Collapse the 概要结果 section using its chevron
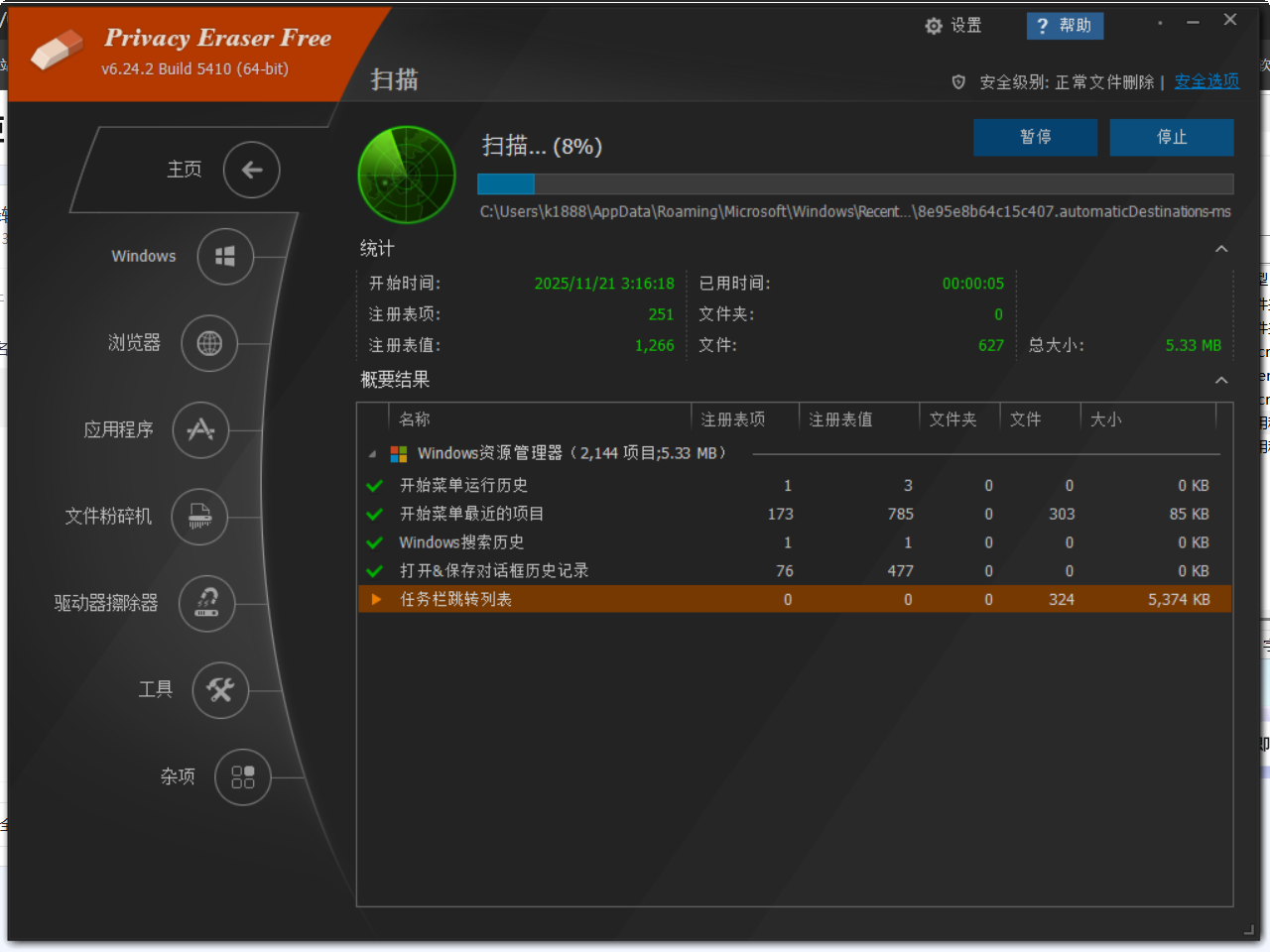Screen dimensions: 1270x952 1221,380
